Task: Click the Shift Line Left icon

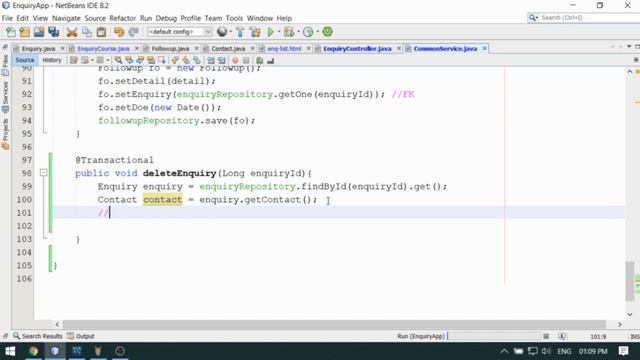Action: (211, 60)
